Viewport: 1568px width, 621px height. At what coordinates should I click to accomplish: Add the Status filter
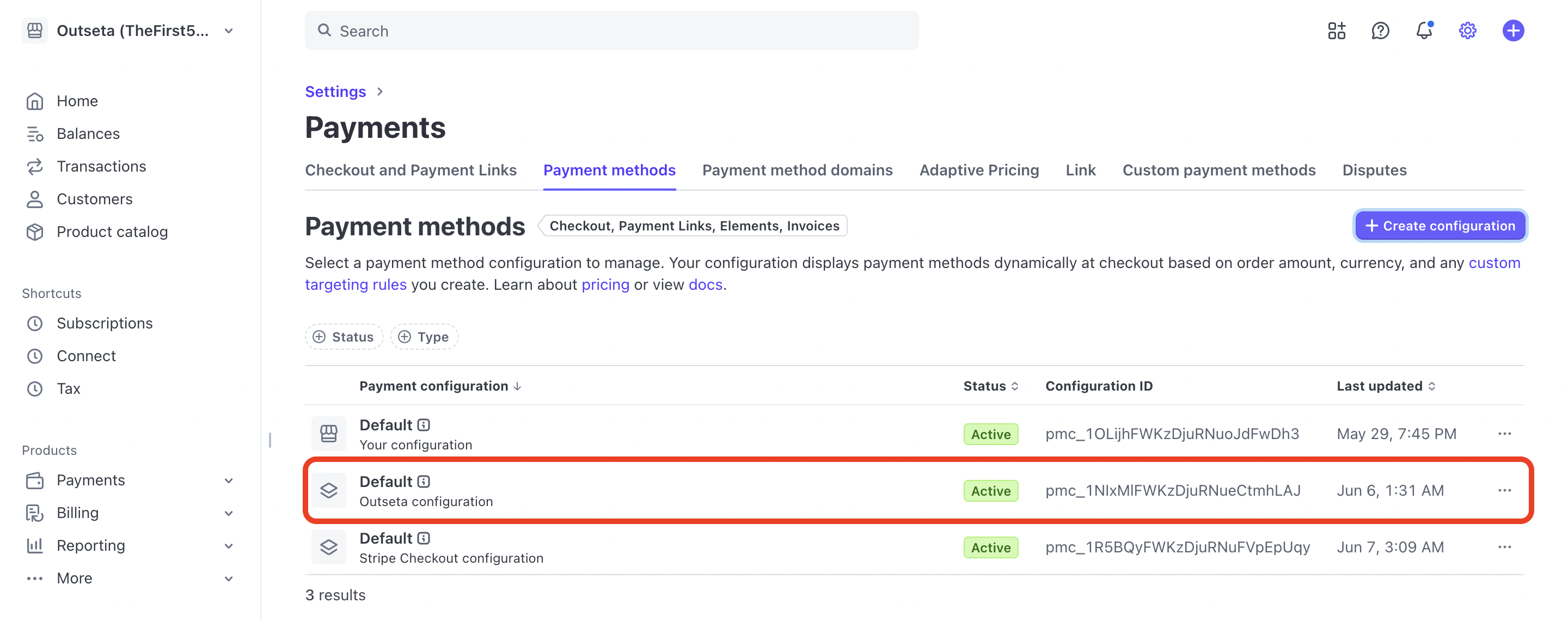coord(344,337)
